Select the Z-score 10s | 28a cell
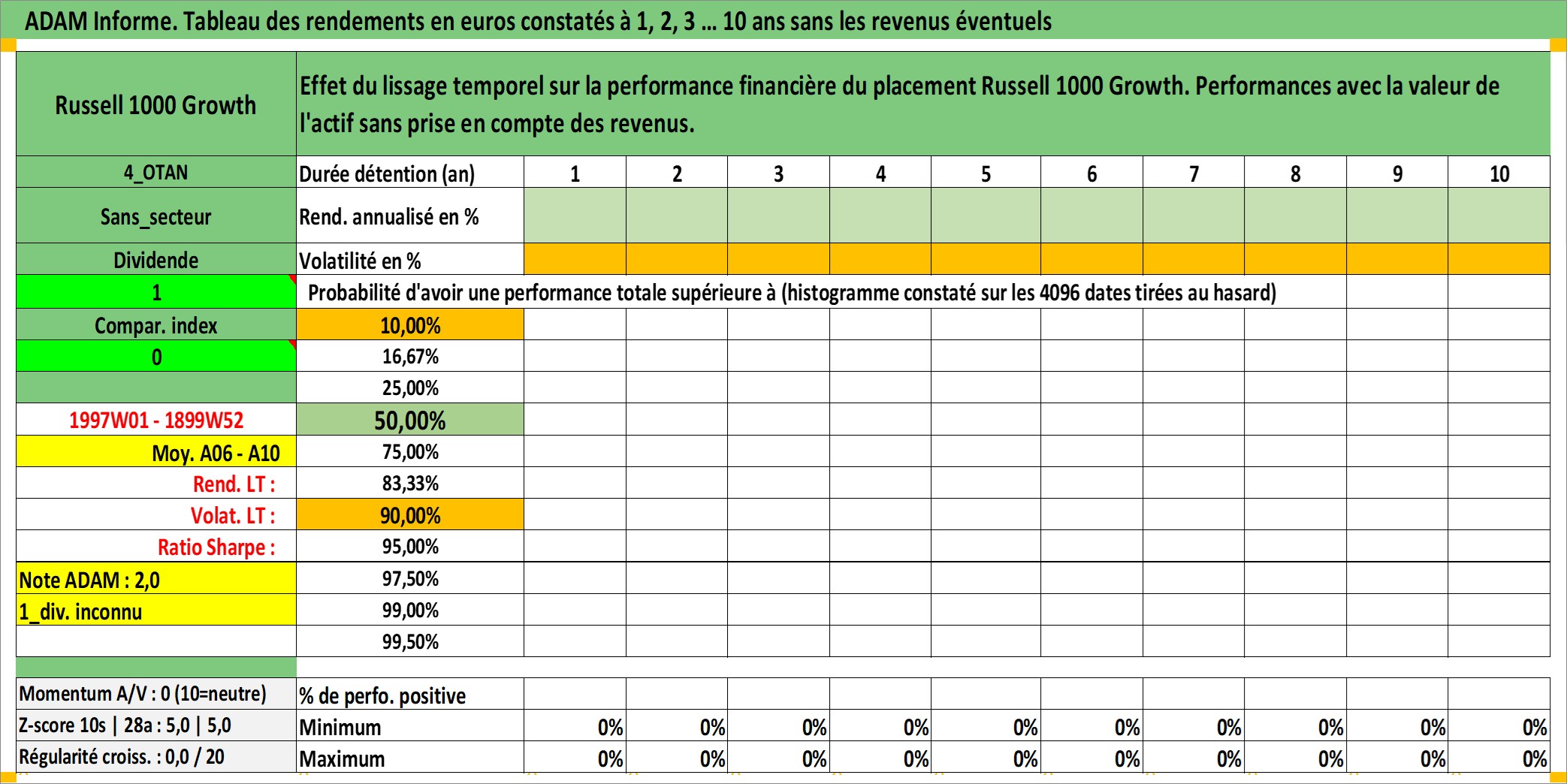The width and height of the screenshot is (1567, 784). 156,725
